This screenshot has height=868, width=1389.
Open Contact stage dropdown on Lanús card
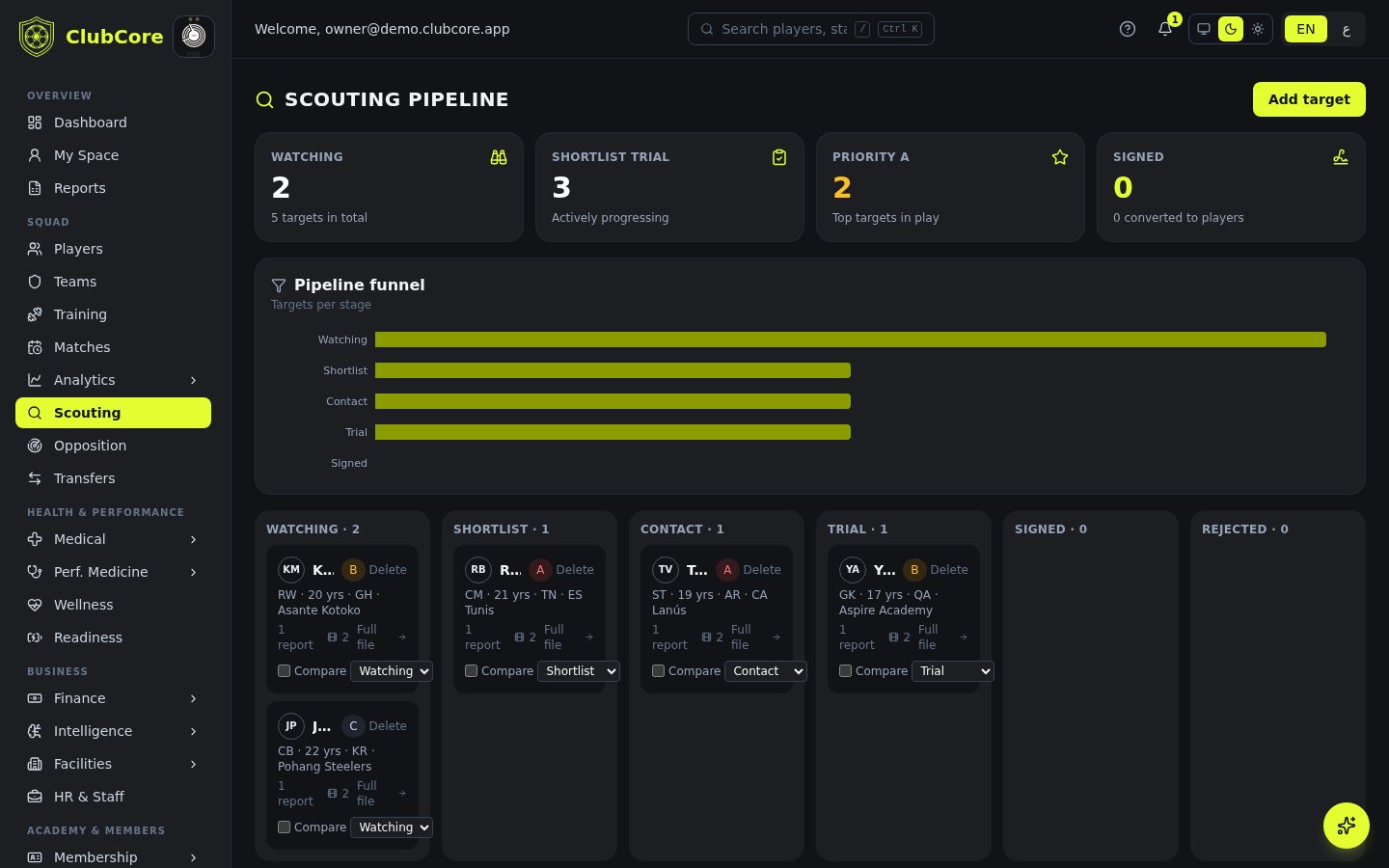[x=766, y=671]
